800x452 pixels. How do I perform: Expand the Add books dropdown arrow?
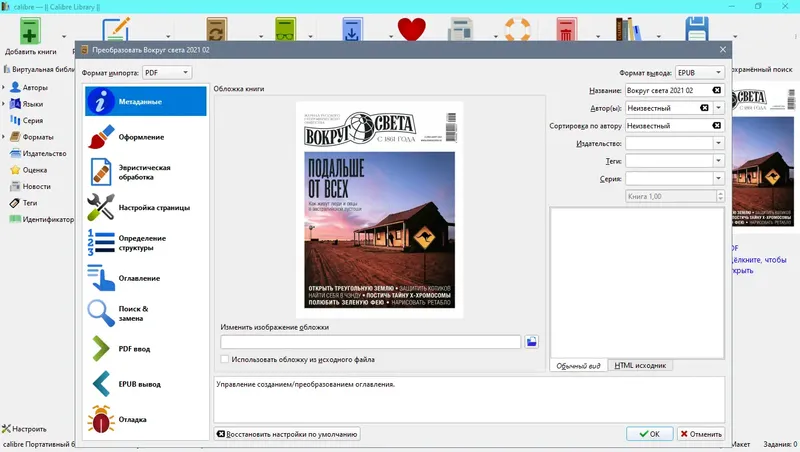(64, 37)
